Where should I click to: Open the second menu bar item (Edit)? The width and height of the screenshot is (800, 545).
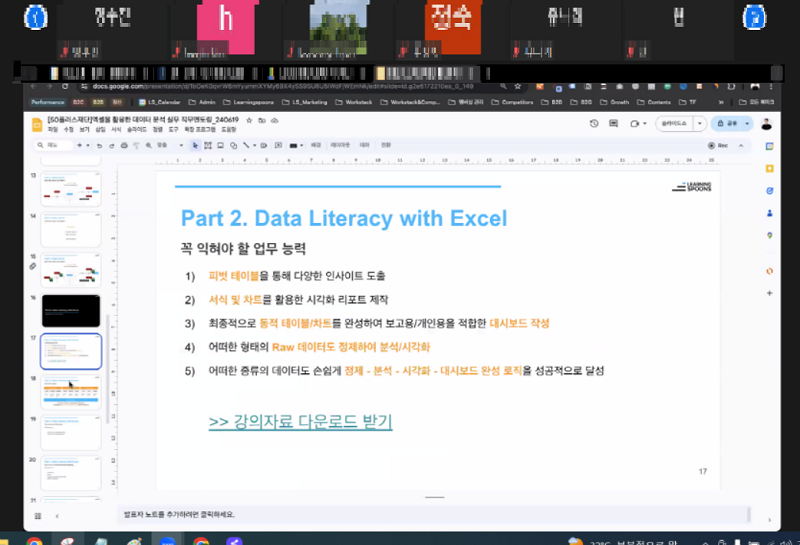[x=68, y=130]
